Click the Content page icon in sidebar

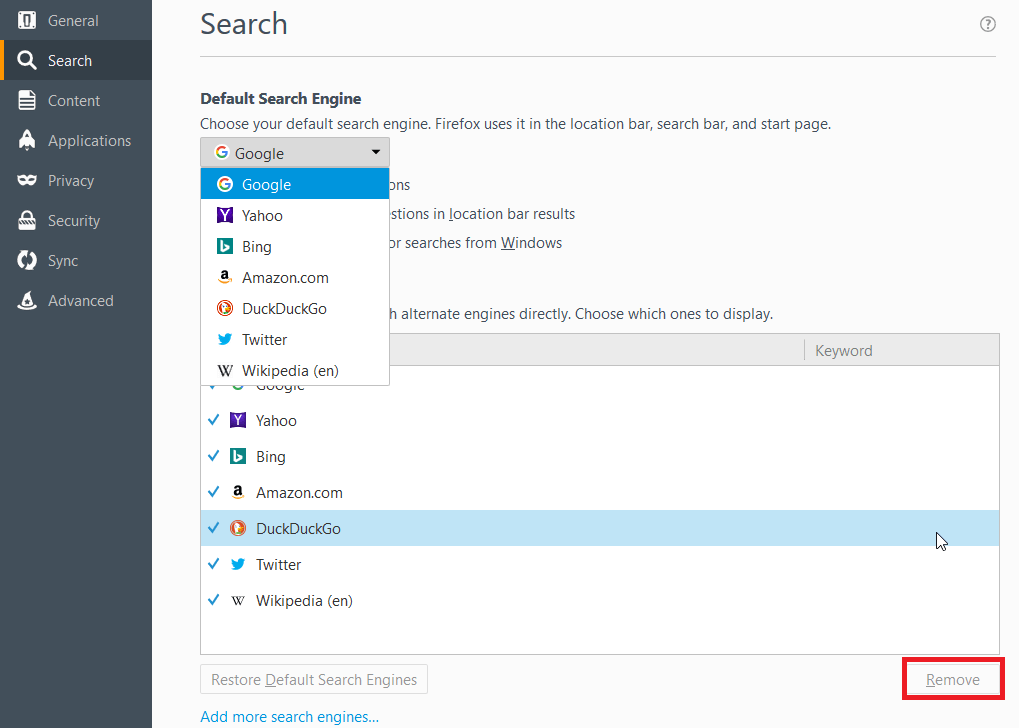27,100
